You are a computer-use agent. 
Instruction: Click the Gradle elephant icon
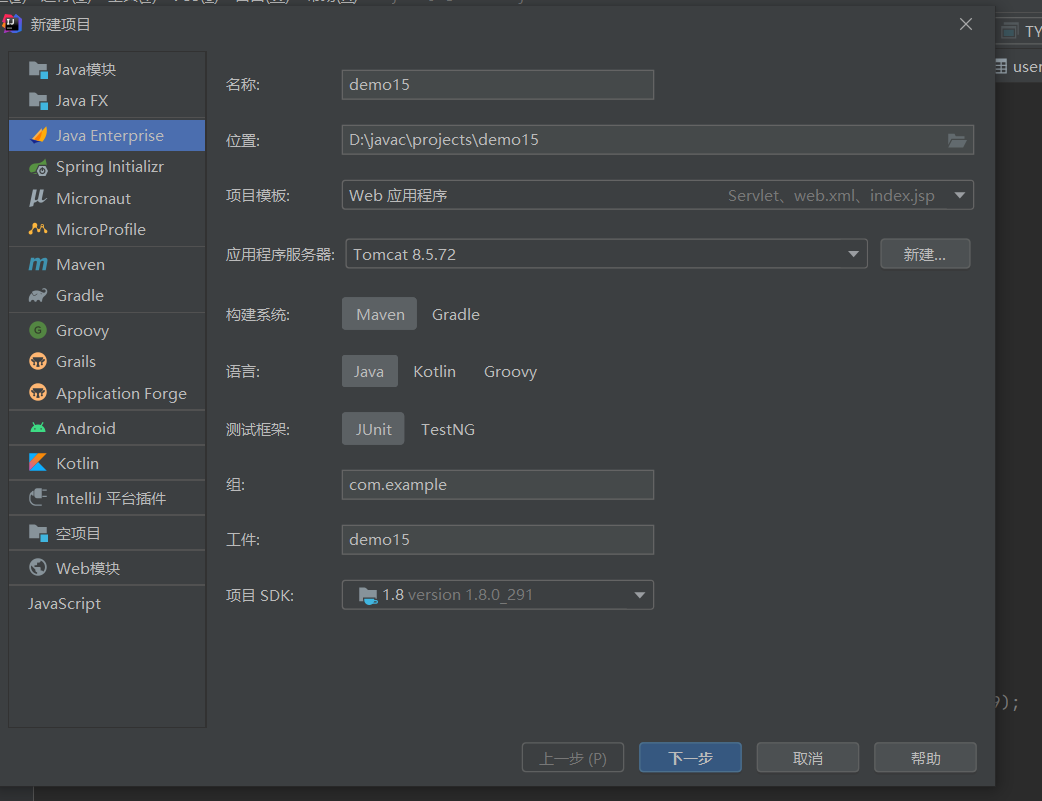(38, 295)
